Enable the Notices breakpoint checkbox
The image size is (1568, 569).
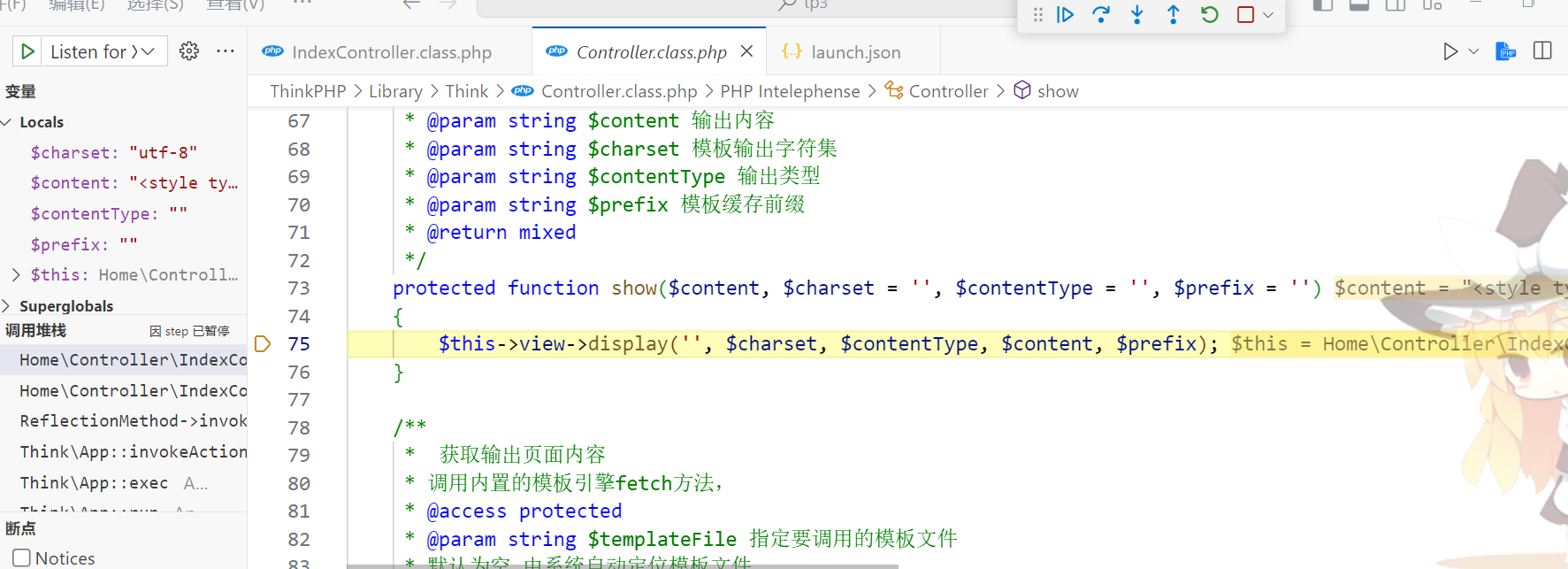pyautogui.click(x=21, y=558)
